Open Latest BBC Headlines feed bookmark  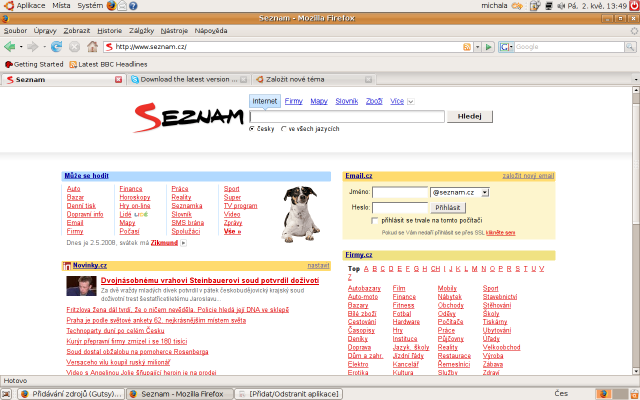(108, 64)
